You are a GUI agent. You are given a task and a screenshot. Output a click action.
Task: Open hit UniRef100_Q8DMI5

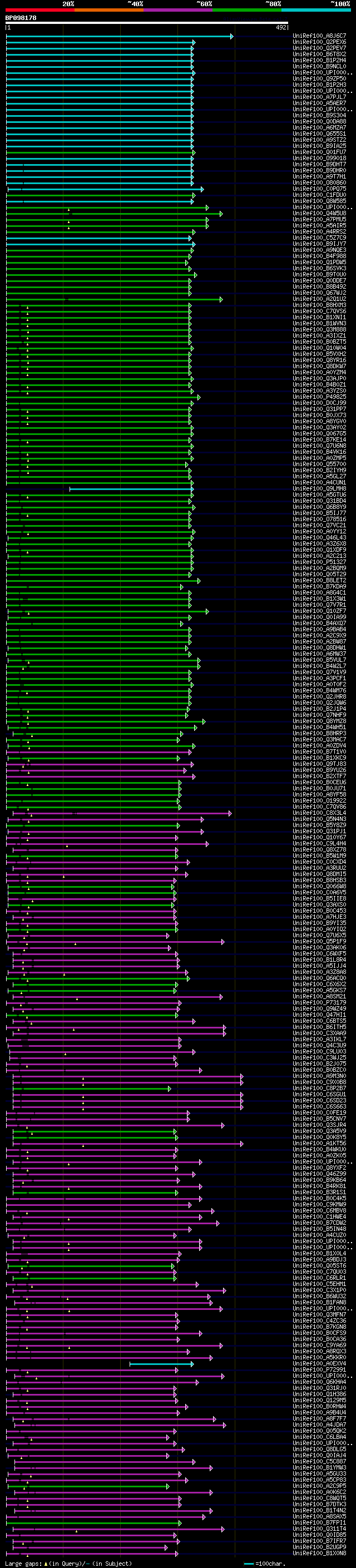tap(319, 874)
